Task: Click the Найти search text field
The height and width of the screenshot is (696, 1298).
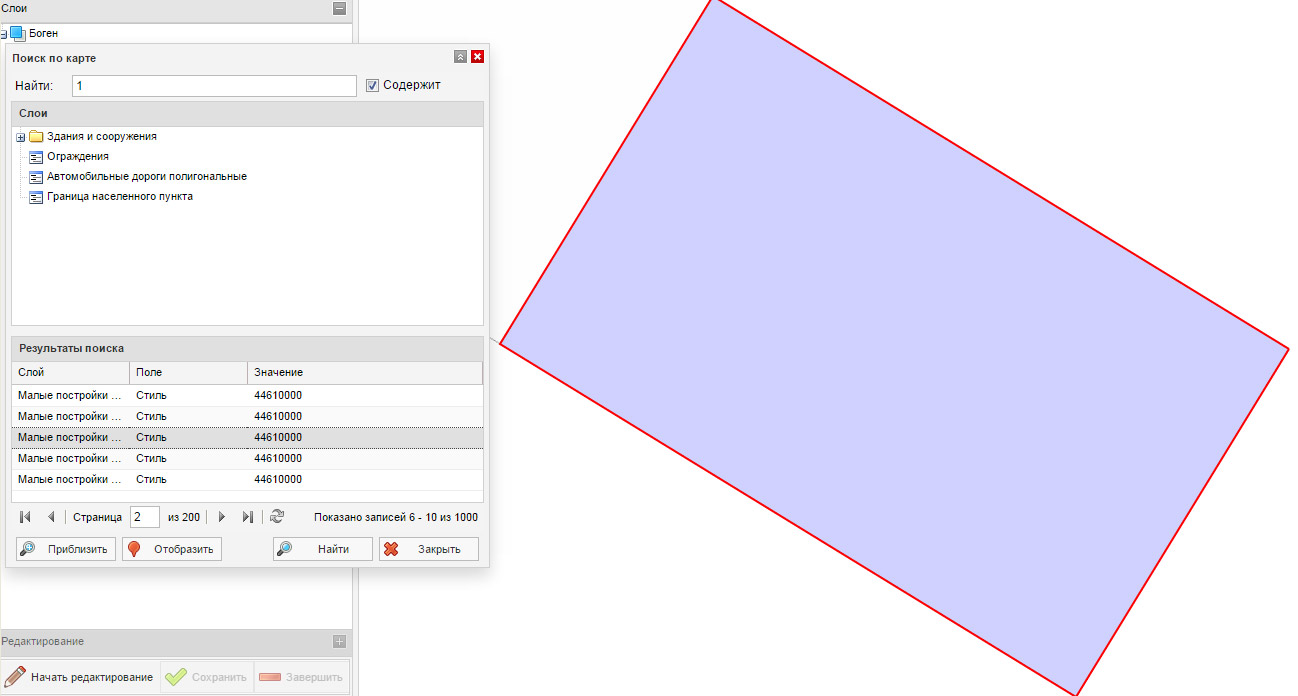Action: tap(214, 86)
